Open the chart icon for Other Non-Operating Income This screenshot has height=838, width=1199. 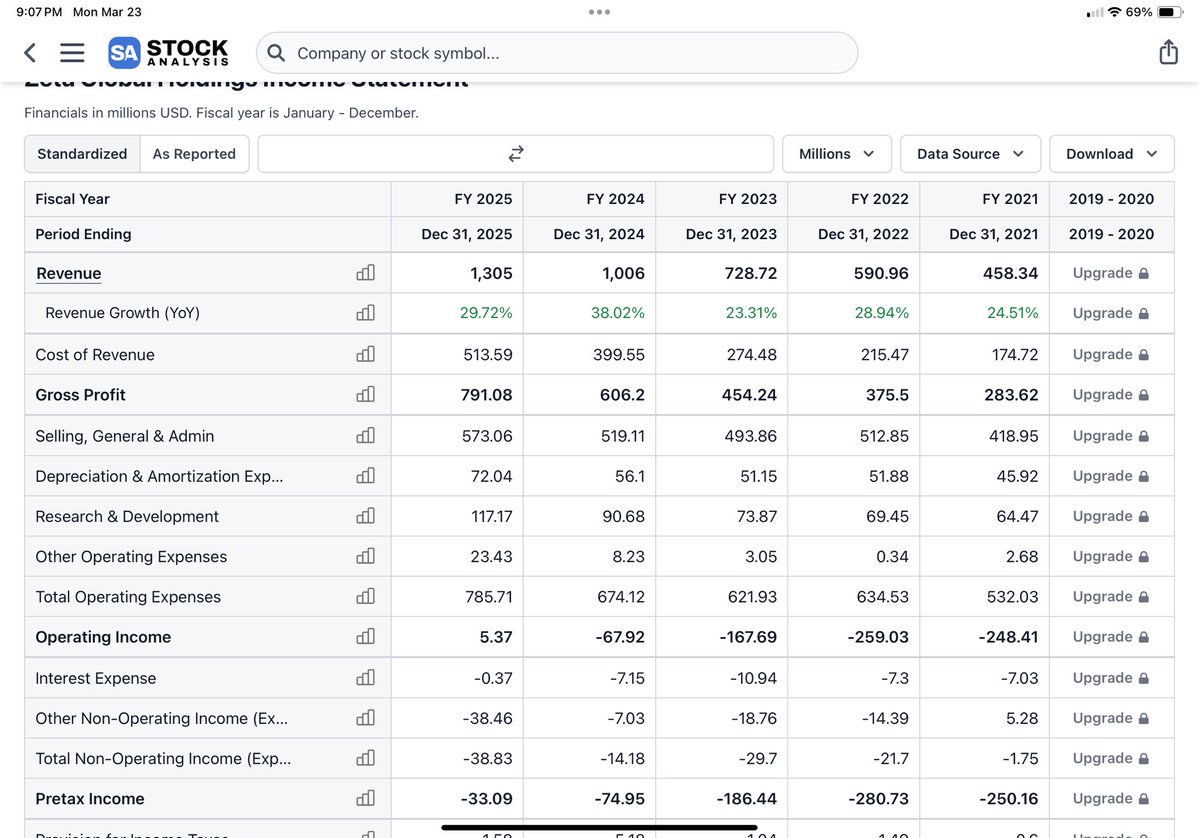(366, 718)
